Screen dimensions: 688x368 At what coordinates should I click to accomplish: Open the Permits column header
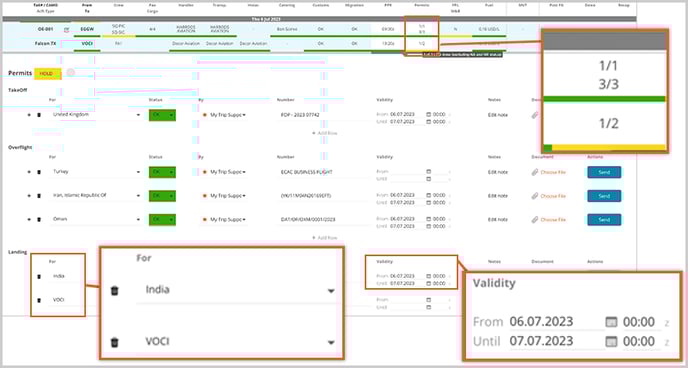tap(422, 5)
